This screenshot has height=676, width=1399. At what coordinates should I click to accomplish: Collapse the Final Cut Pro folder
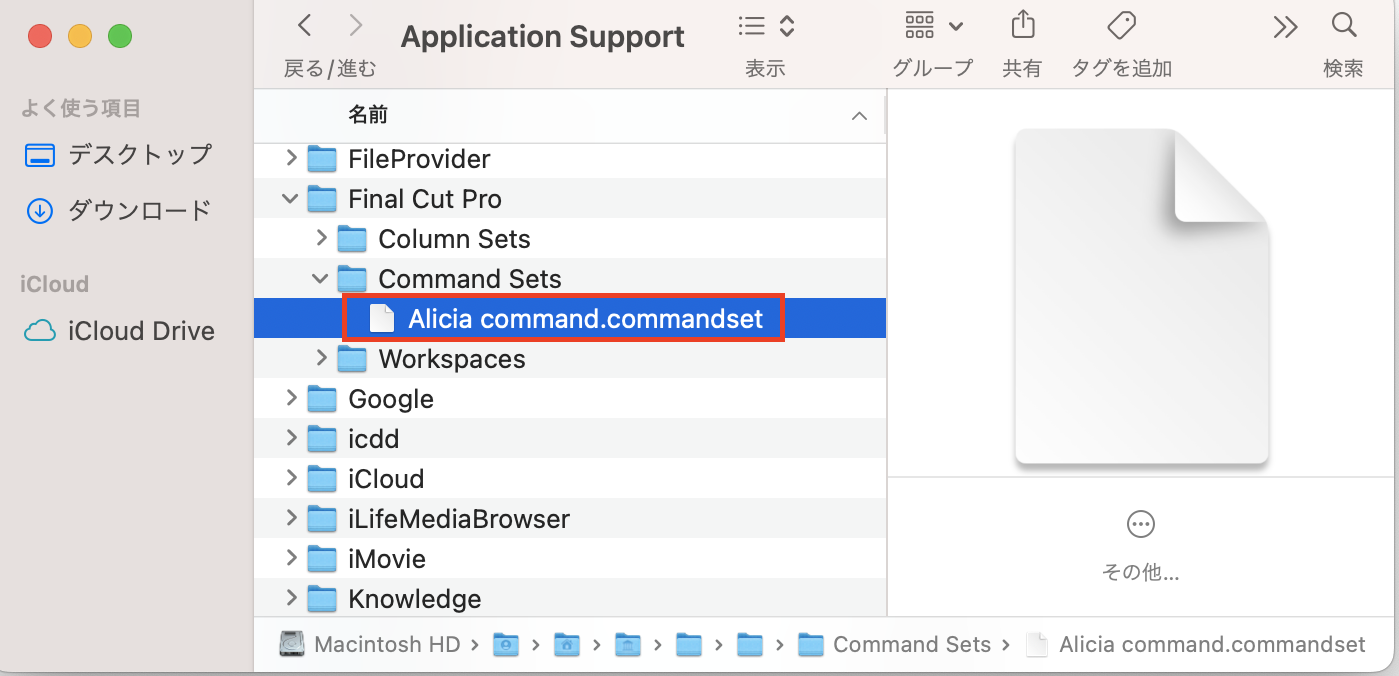(x=291, y=199)
